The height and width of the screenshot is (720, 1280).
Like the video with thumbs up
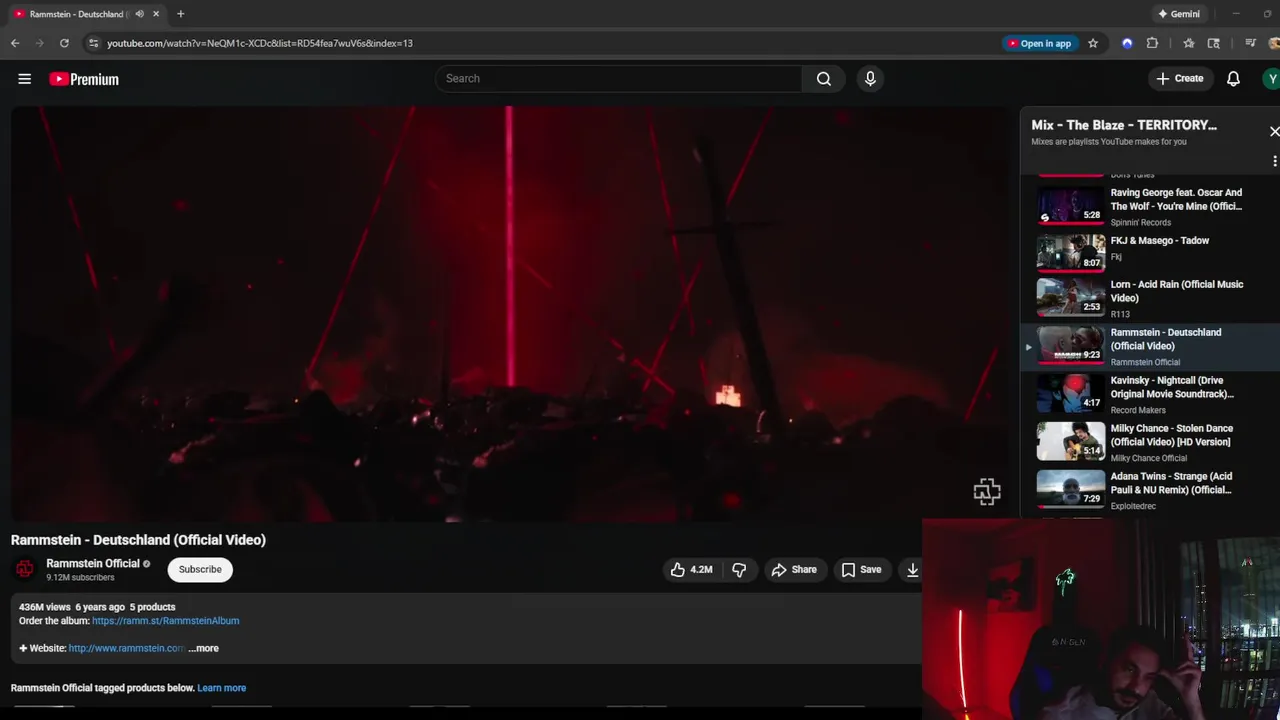[691, 569]
